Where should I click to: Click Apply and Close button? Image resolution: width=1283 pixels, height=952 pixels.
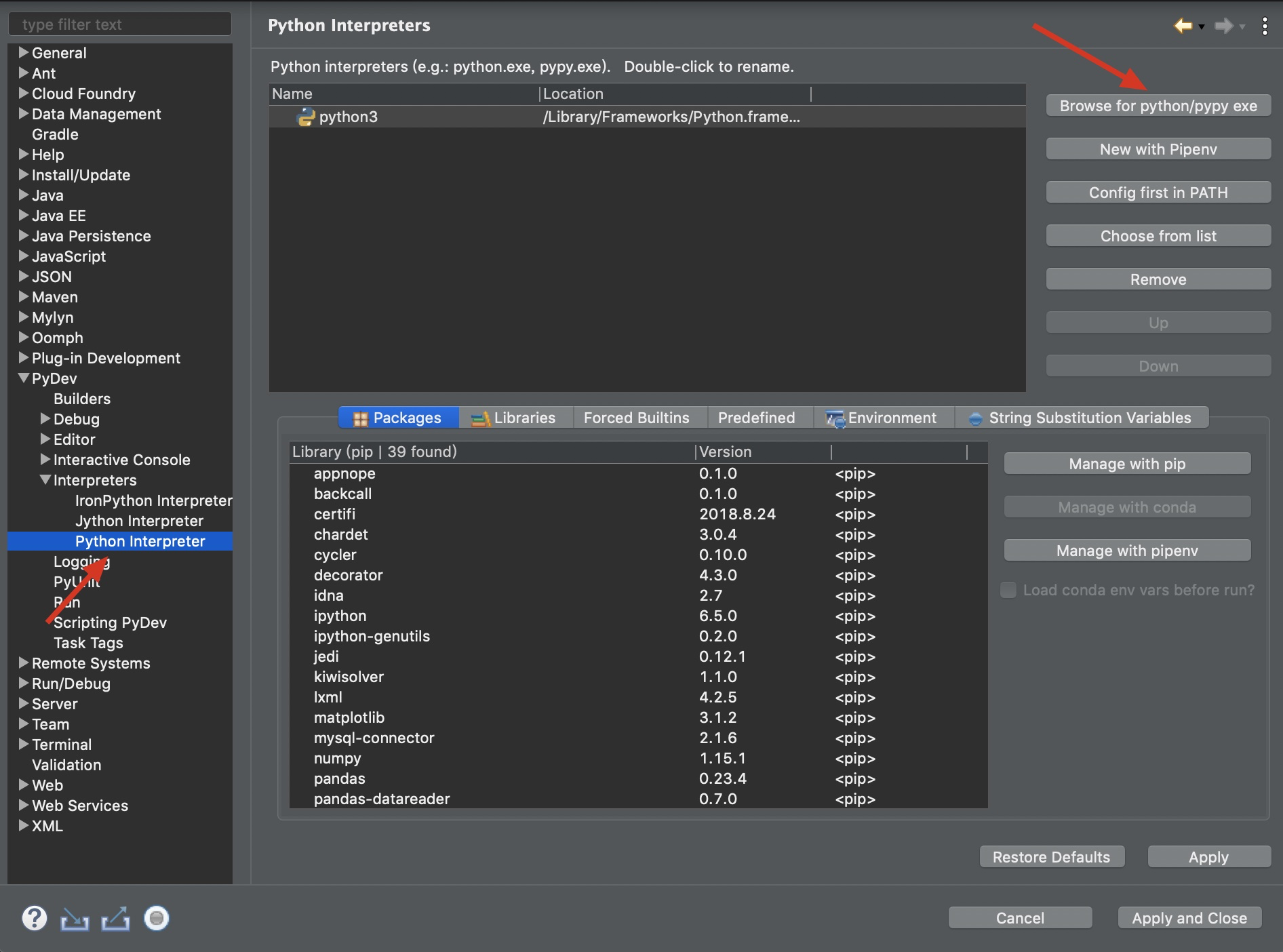(x=1189, y=918)
